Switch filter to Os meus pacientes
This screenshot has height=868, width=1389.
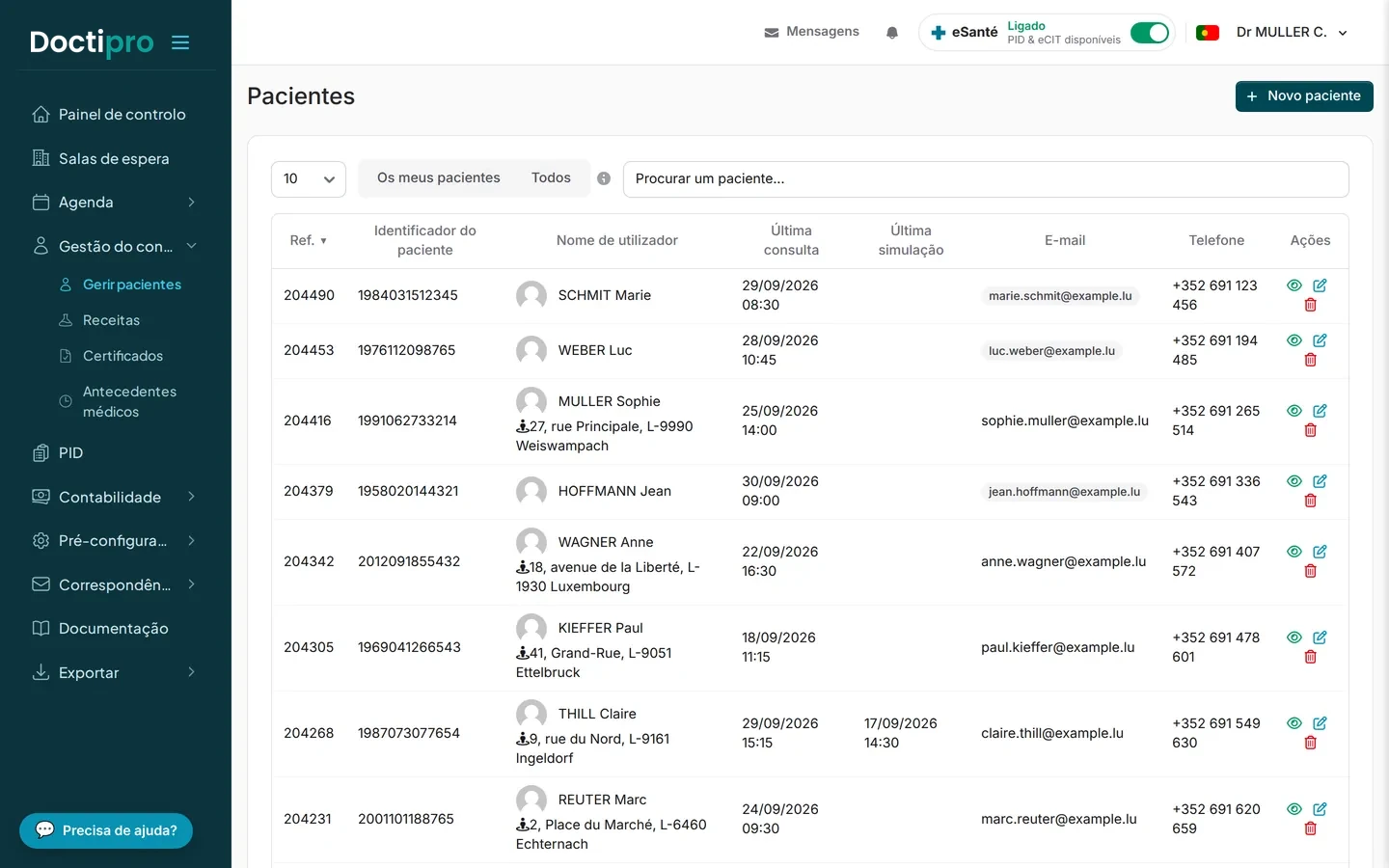[x=439, y=178]
